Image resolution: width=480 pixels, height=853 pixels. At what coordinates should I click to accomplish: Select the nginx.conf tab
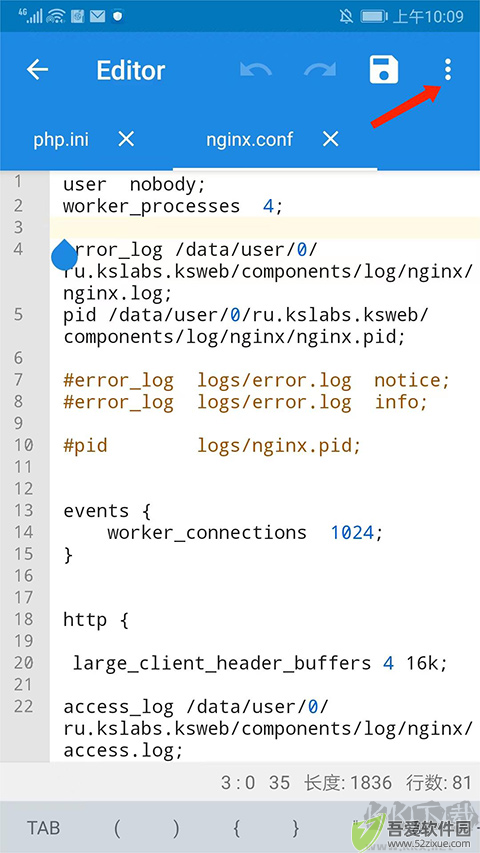249,140
